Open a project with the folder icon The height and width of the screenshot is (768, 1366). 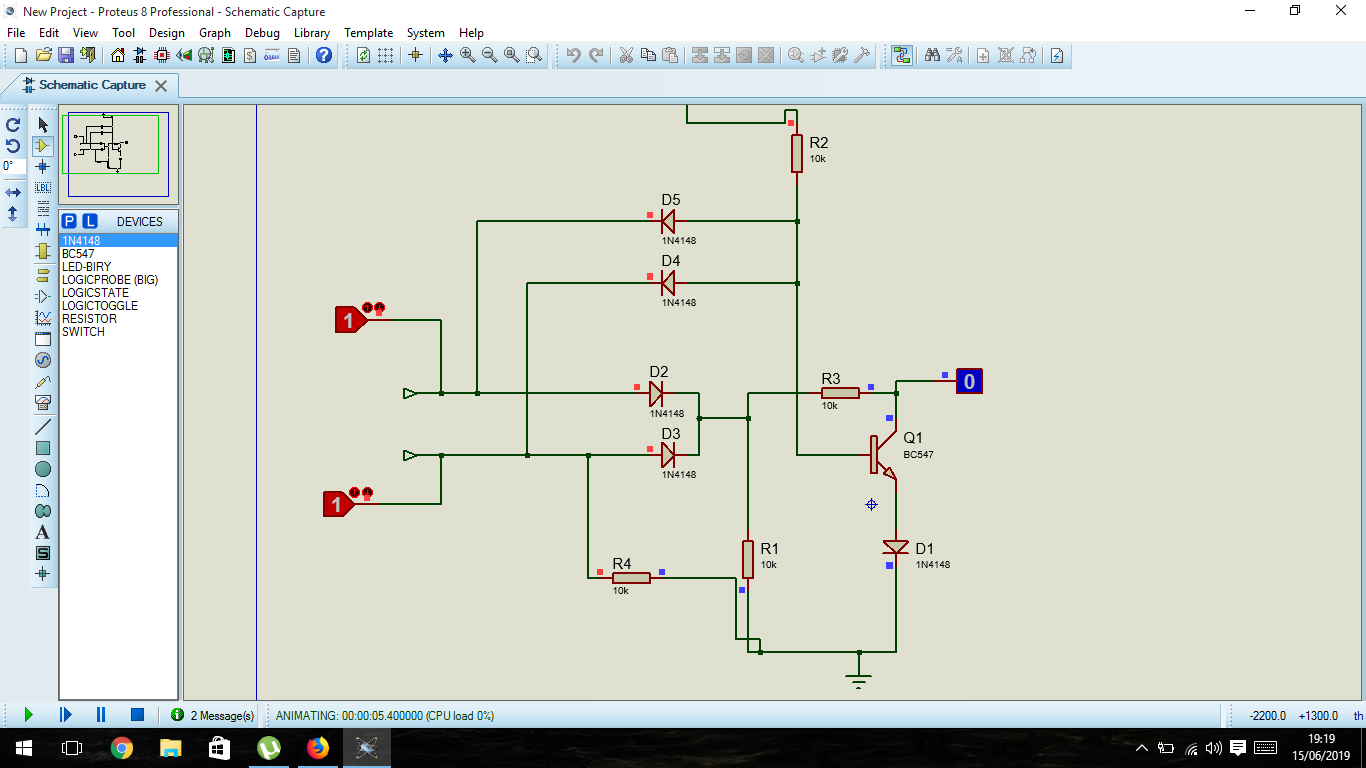point(43,55)
